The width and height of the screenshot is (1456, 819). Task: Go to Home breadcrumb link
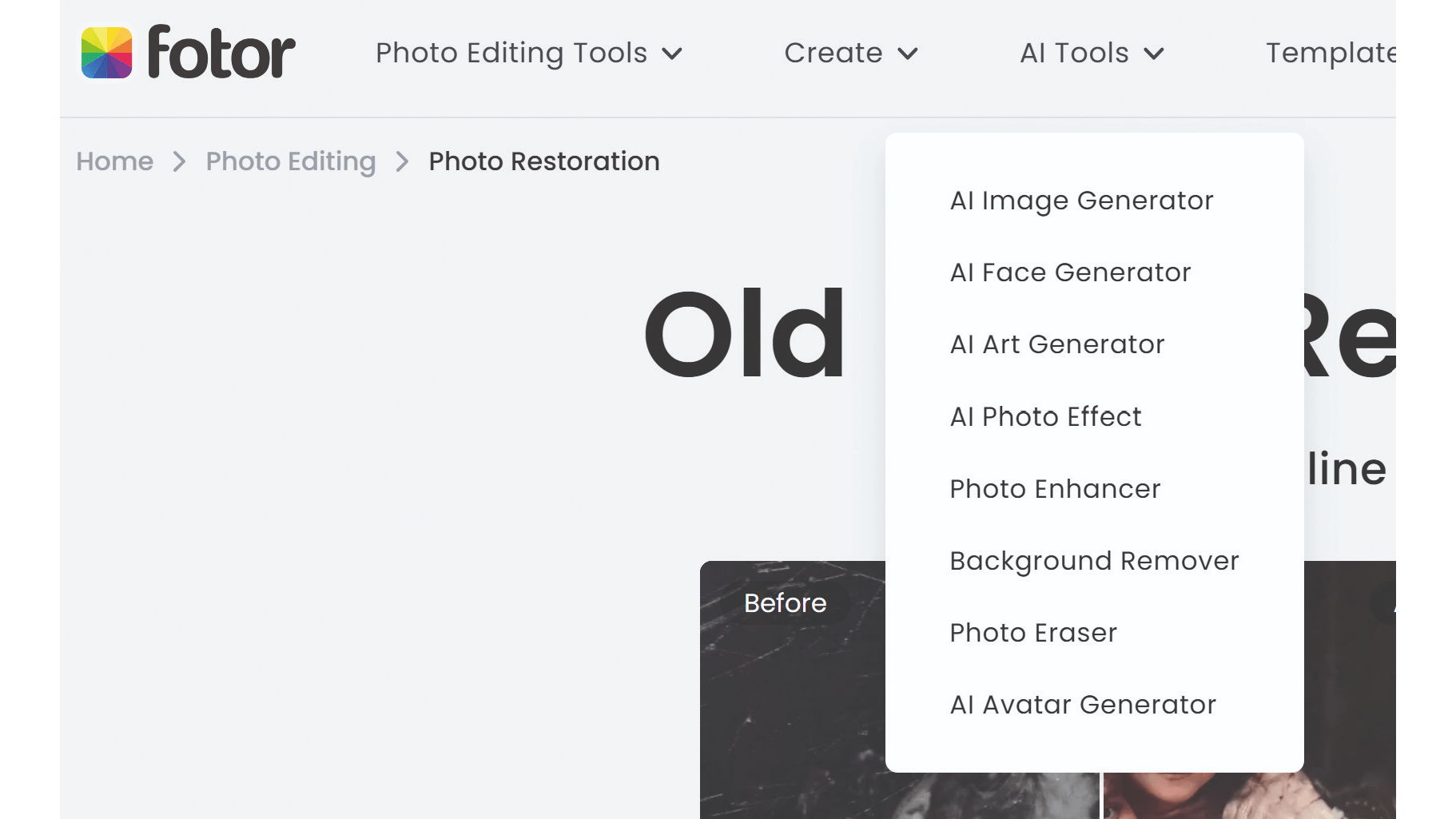point(114,161)
